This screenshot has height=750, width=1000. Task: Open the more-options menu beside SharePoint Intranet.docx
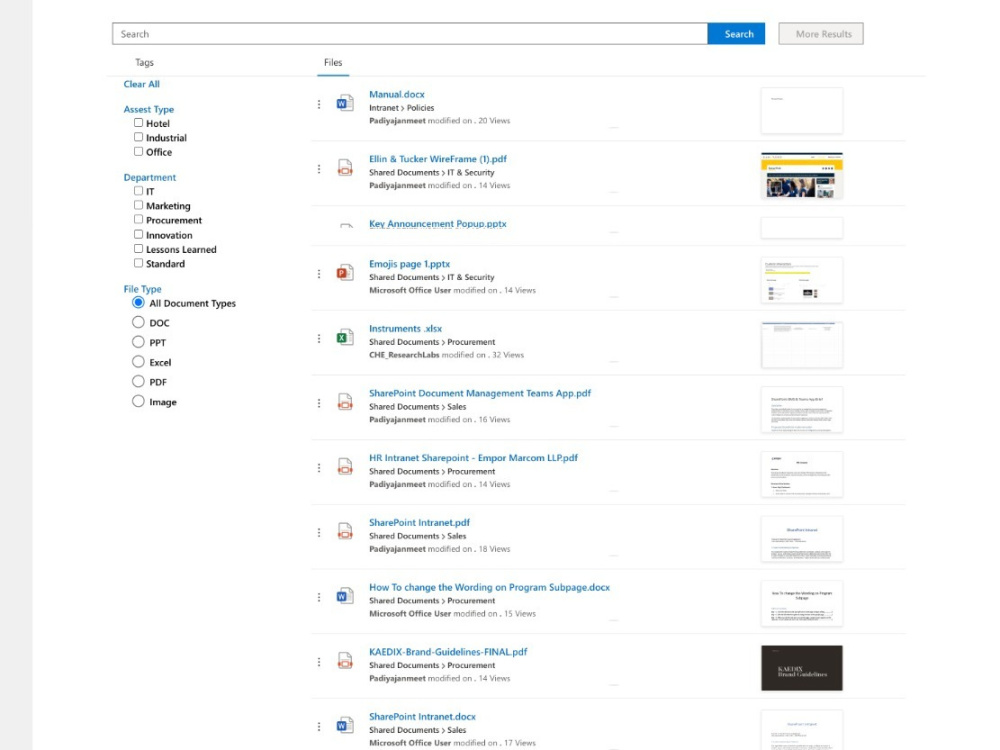[319, 727]
